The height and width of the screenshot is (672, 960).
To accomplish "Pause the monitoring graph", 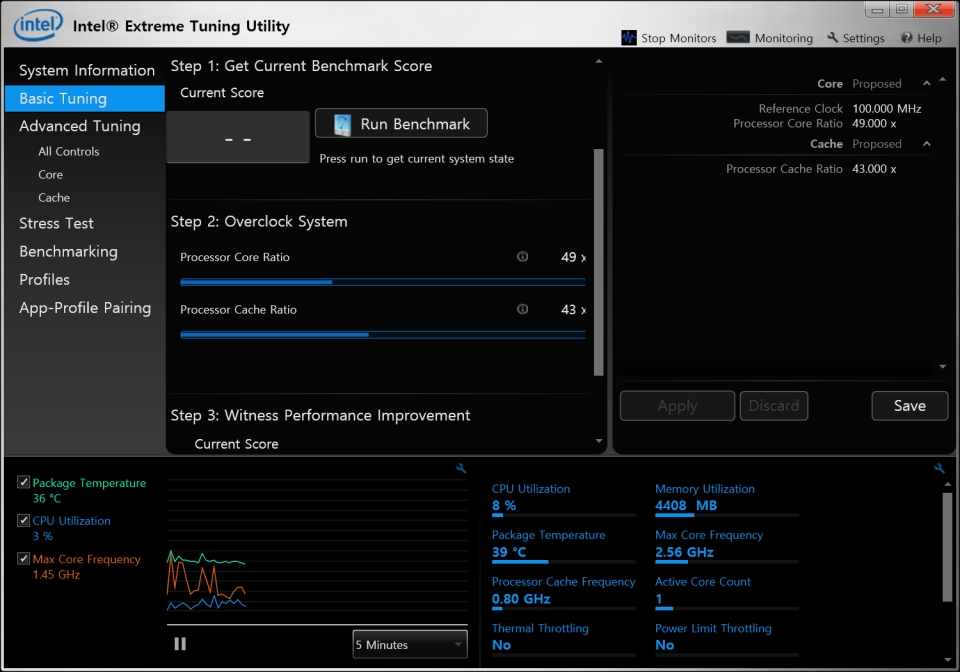I will (x=180, y=644).
